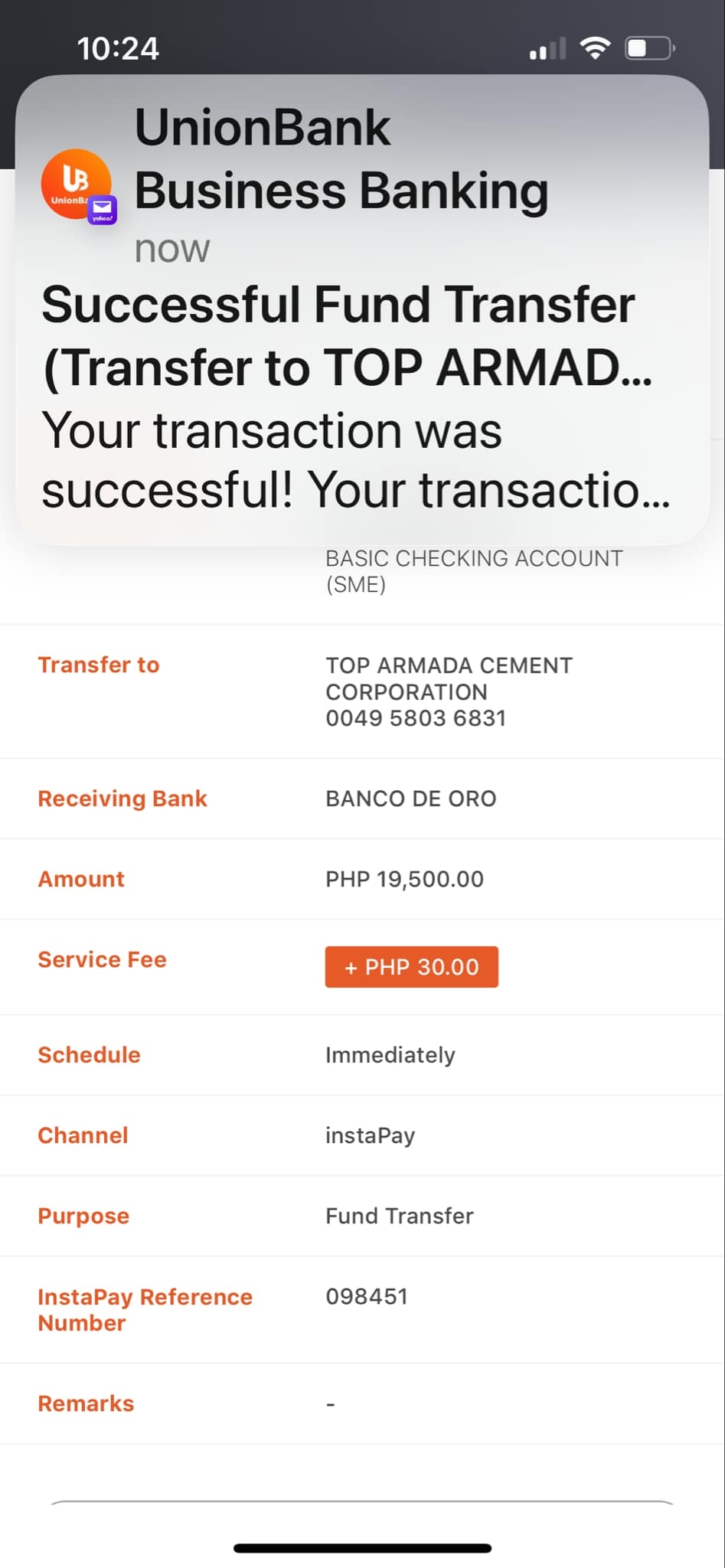Tap the Yahoo Mail badge icon
Screen dimensions: 725x1568
click(x=102, y=209)
